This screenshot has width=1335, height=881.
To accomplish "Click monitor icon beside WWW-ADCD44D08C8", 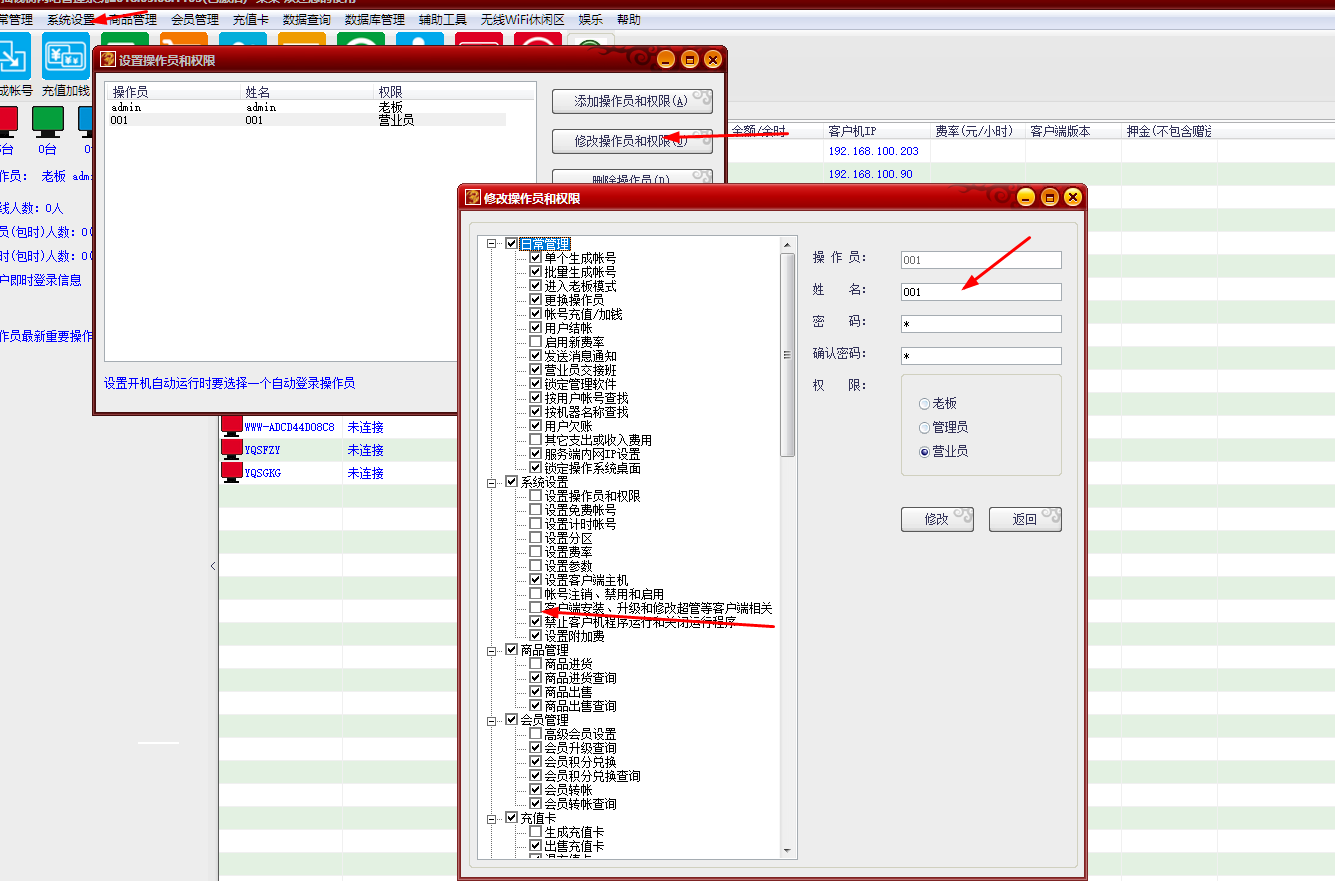I will 232,426.
